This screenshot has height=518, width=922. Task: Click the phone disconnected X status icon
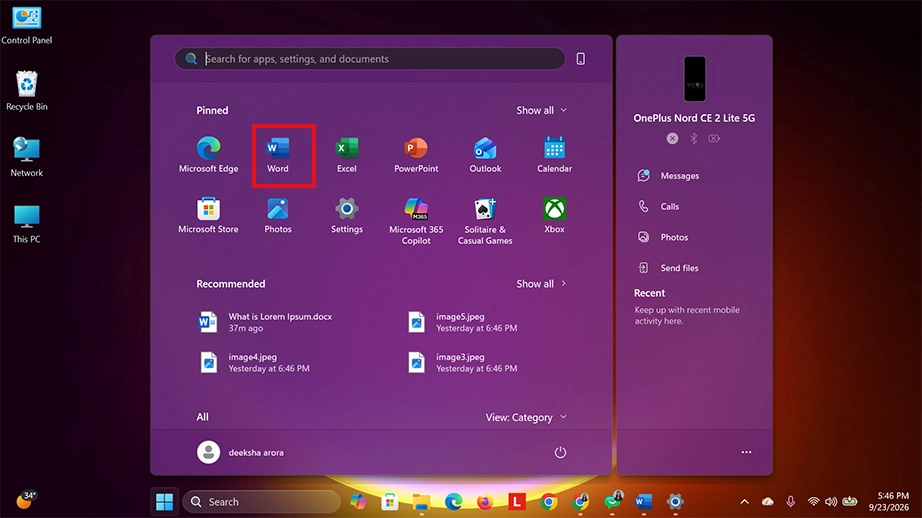672,138
